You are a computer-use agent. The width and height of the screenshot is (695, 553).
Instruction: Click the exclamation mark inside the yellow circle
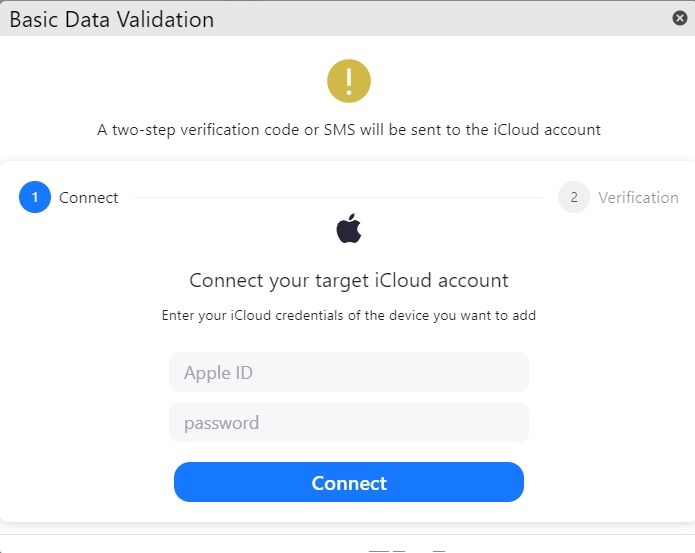tap(349, 81)
